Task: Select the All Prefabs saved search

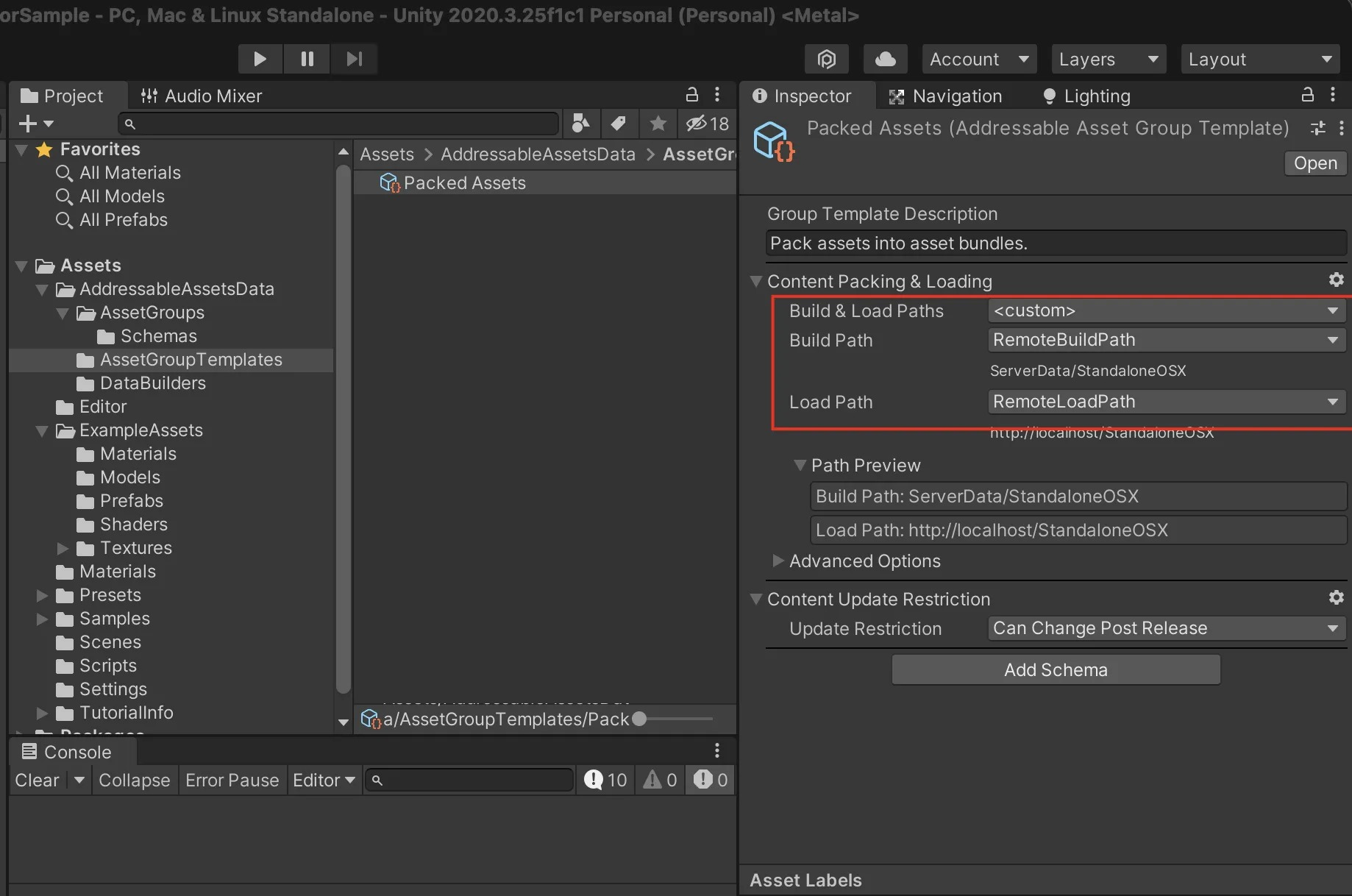Action: coord(123,220)
